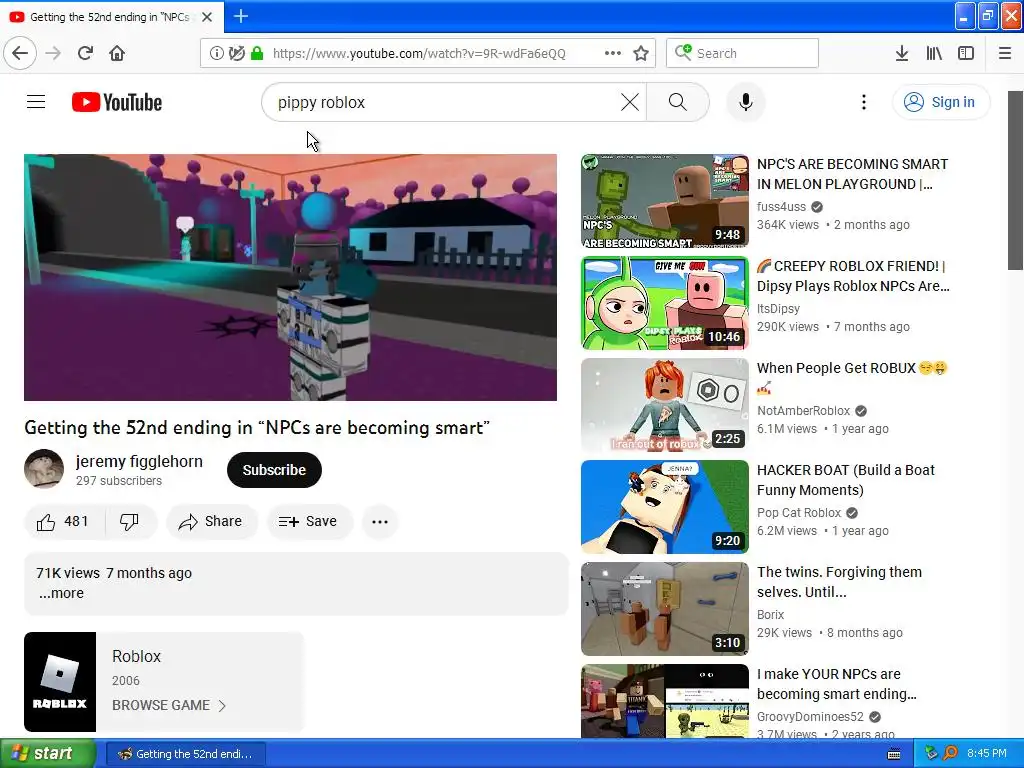1024x768 pixels.
Task: Like the video with thumbs up 481
Action: (x=63, y=521)
